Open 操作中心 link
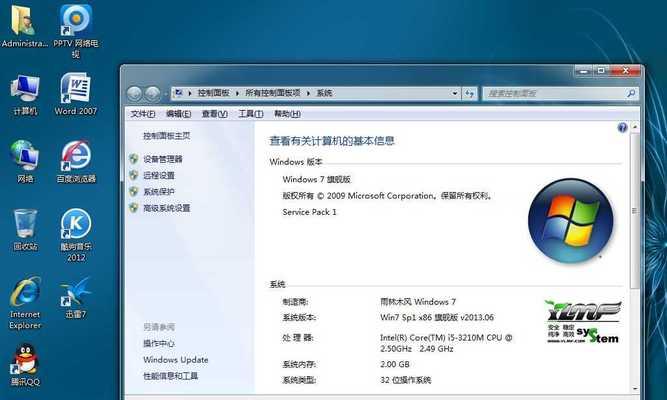The height and width of the screenshot is (400, 667). tap(159, 343)
